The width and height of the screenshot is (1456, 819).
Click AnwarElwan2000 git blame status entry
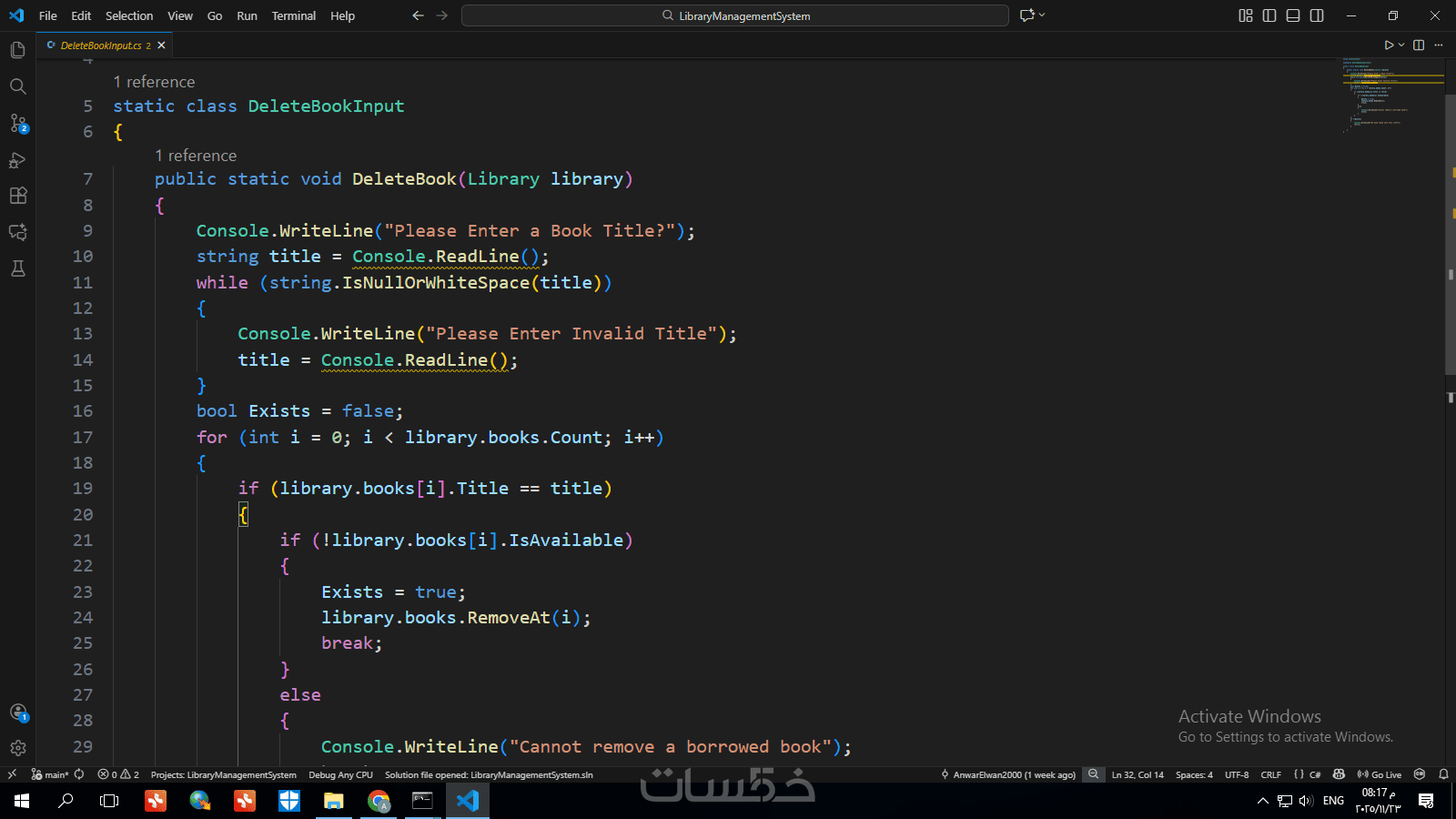point(1008,774)
